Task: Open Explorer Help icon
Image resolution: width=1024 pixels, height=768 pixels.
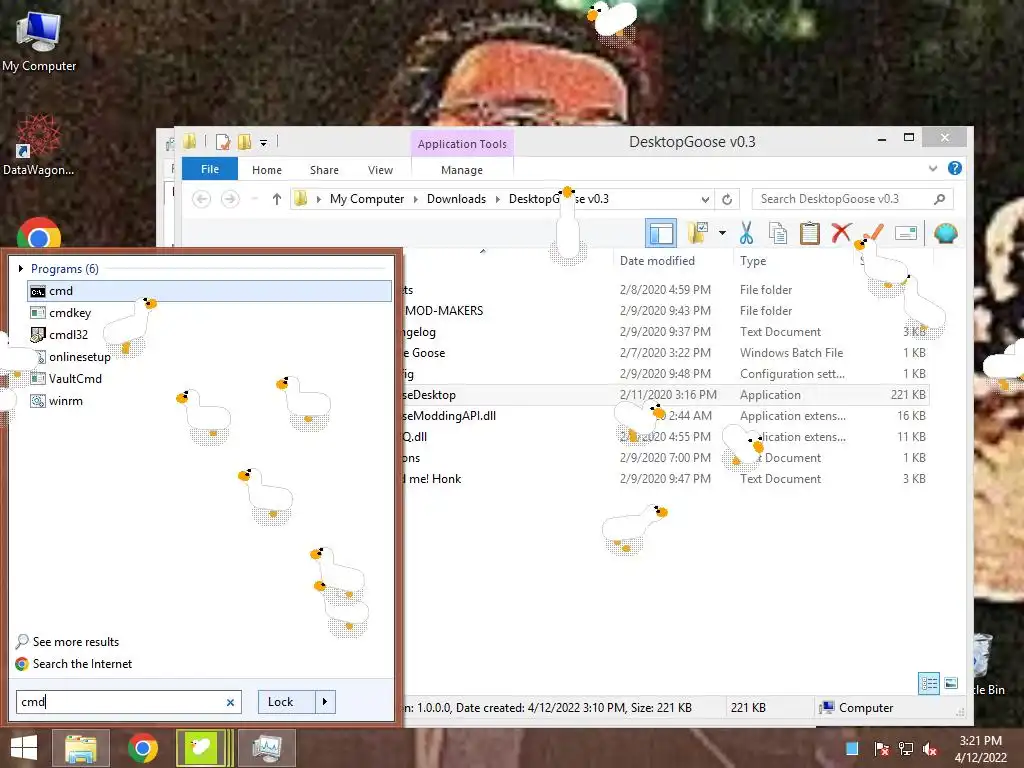Action: 955,168
